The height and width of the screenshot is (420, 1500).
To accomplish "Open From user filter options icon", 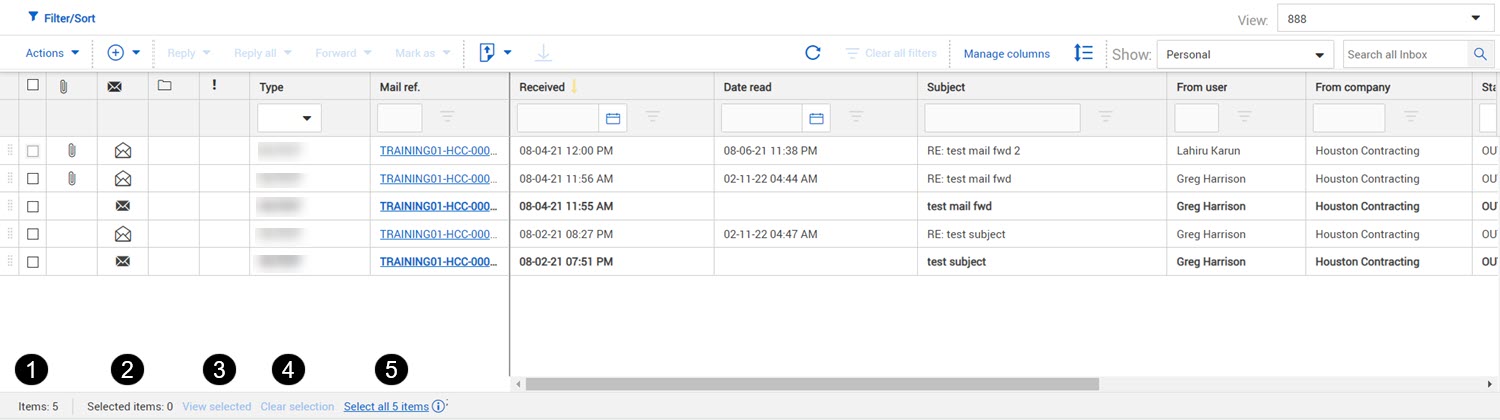I will 1245,118.
